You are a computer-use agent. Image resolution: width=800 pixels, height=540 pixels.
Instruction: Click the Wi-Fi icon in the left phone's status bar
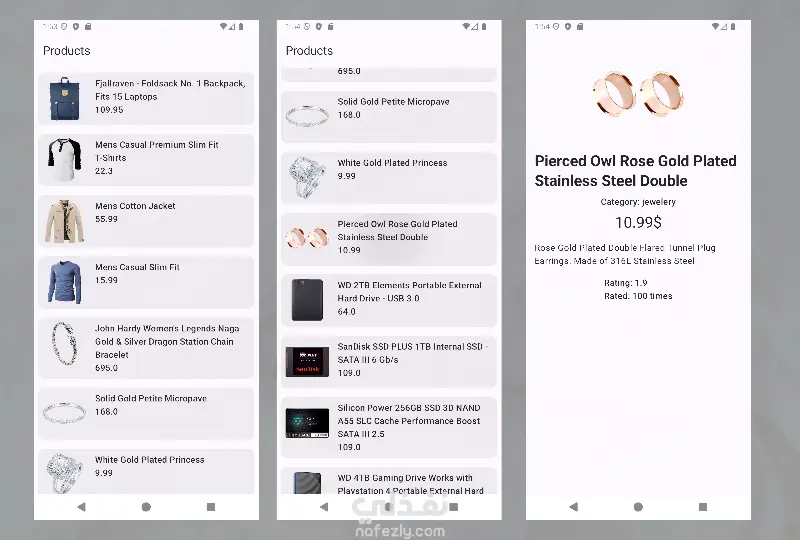click(x=223, y=27)
